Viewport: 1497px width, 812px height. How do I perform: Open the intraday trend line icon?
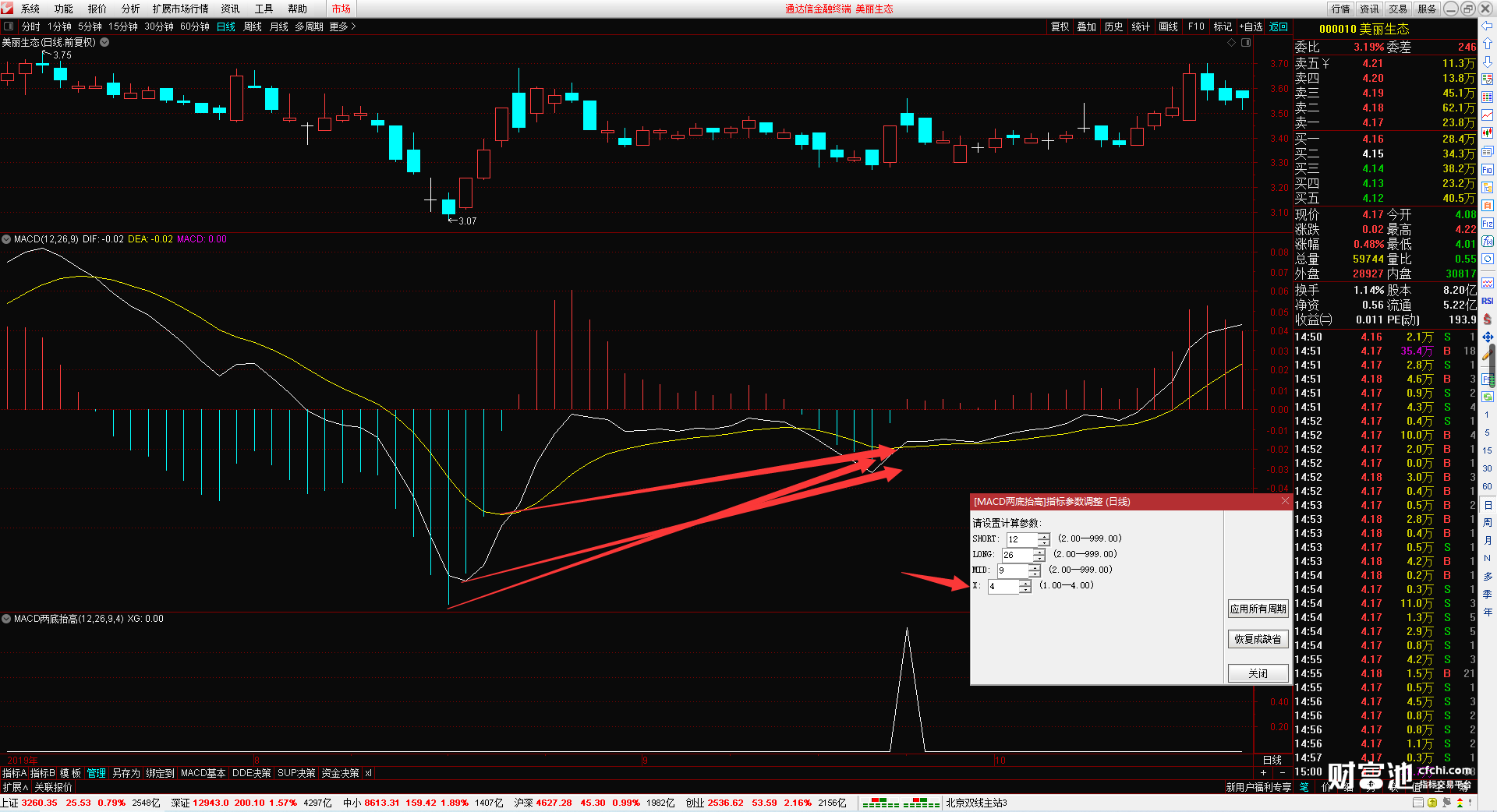point(1488,115)
